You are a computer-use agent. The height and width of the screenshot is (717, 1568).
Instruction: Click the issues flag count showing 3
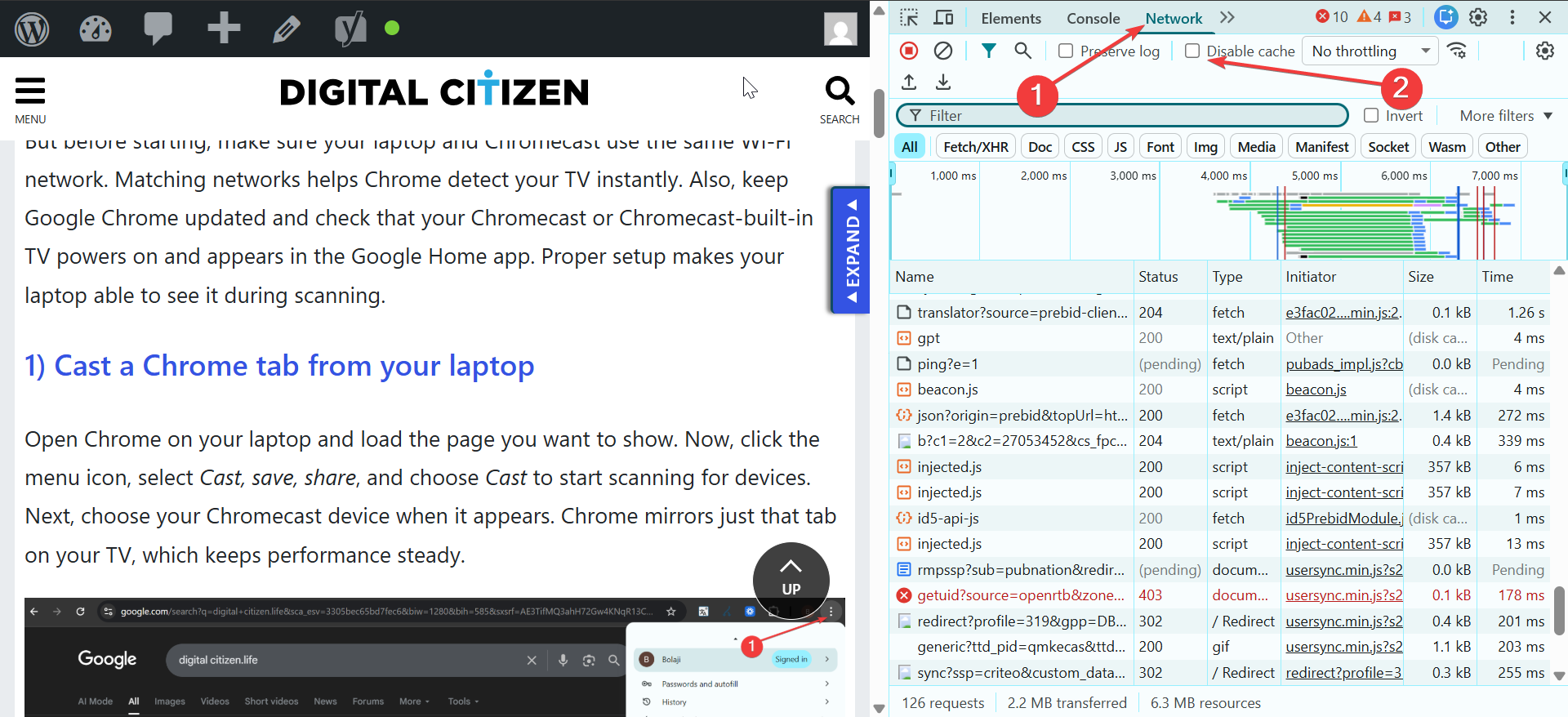click(x=1401, y=17)
